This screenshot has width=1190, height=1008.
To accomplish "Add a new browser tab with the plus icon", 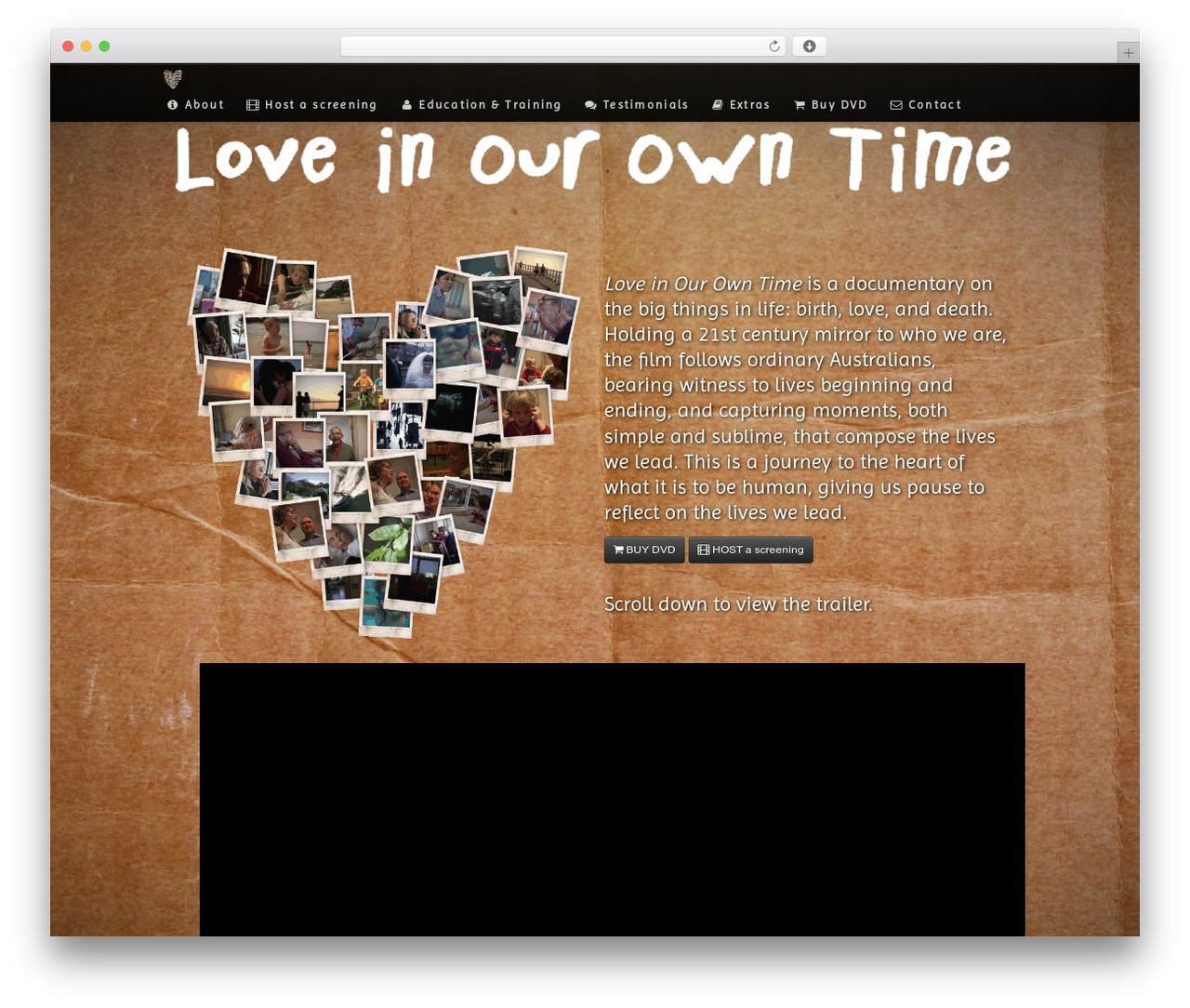I will tap(1129, 53).
